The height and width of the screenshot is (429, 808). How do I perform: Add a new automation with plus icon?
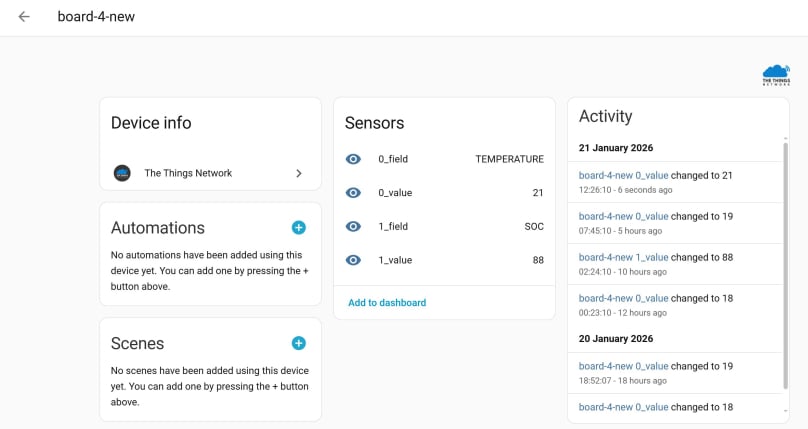point(298,228)
